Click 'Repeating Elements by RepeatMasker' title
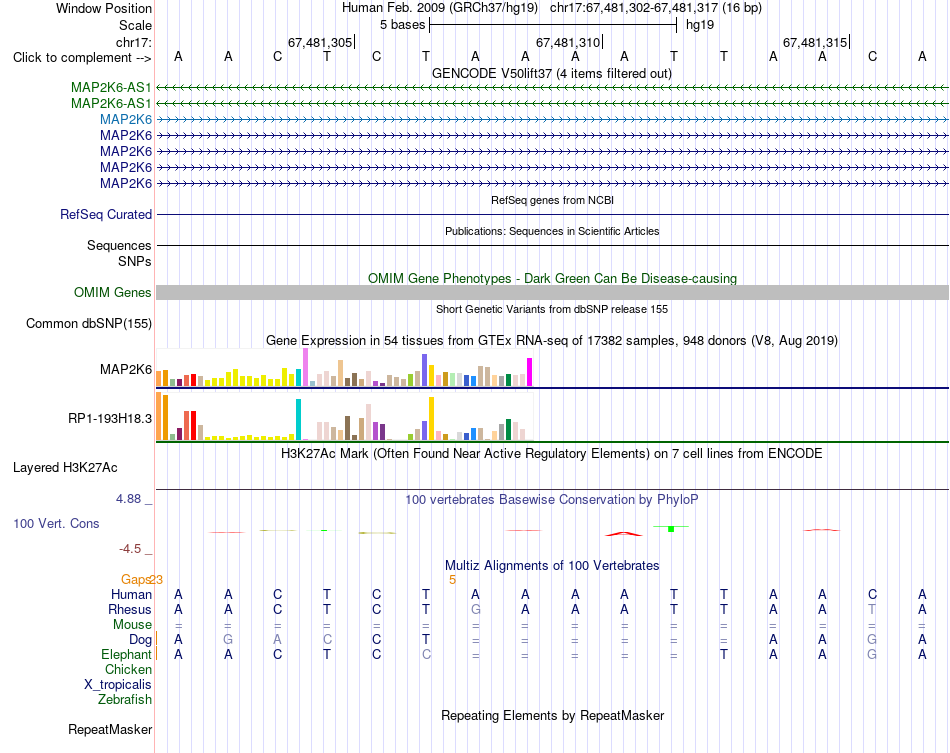Viewport: 950px width, 753px height. [552, 715]
